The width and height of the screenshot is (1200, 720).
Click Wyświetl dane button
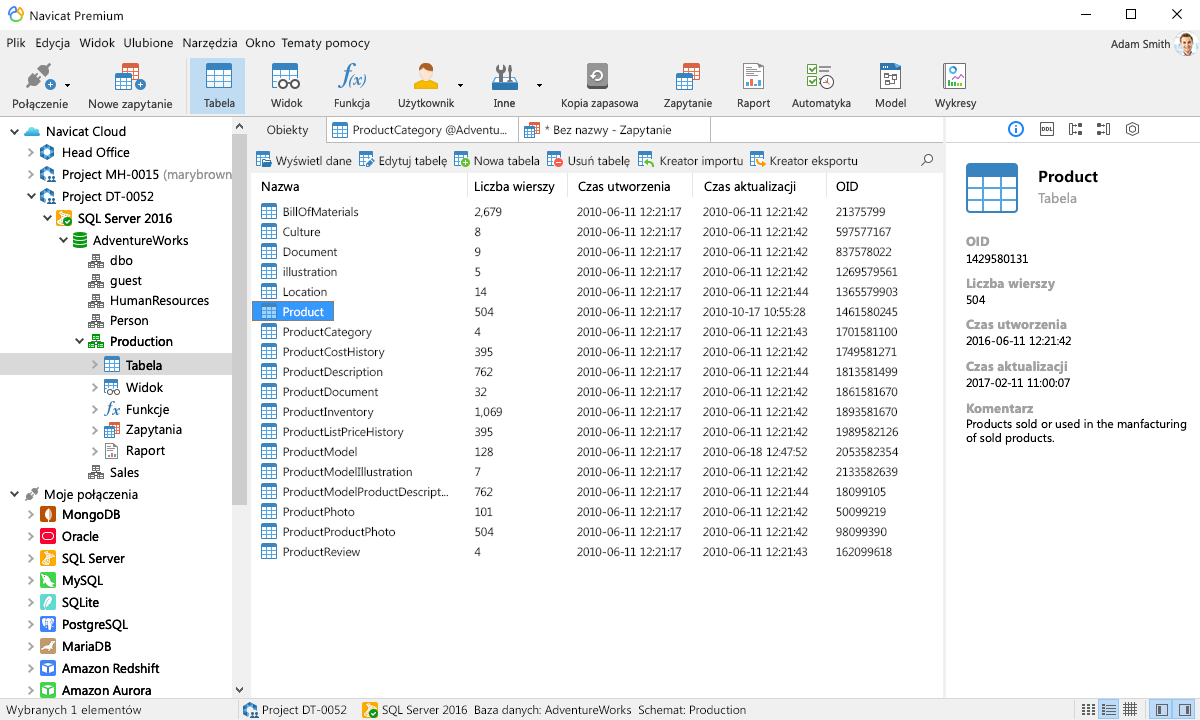(304, 160)
